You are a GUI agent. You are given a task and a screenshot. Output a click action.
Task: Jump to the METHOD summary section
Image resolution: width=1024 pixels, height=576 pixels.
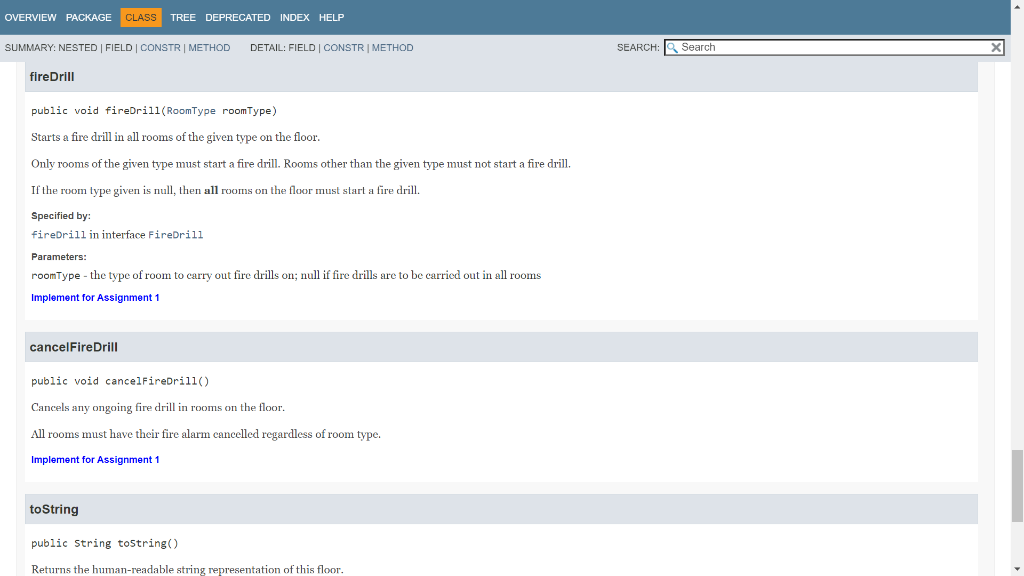click(x=209, y=47)
